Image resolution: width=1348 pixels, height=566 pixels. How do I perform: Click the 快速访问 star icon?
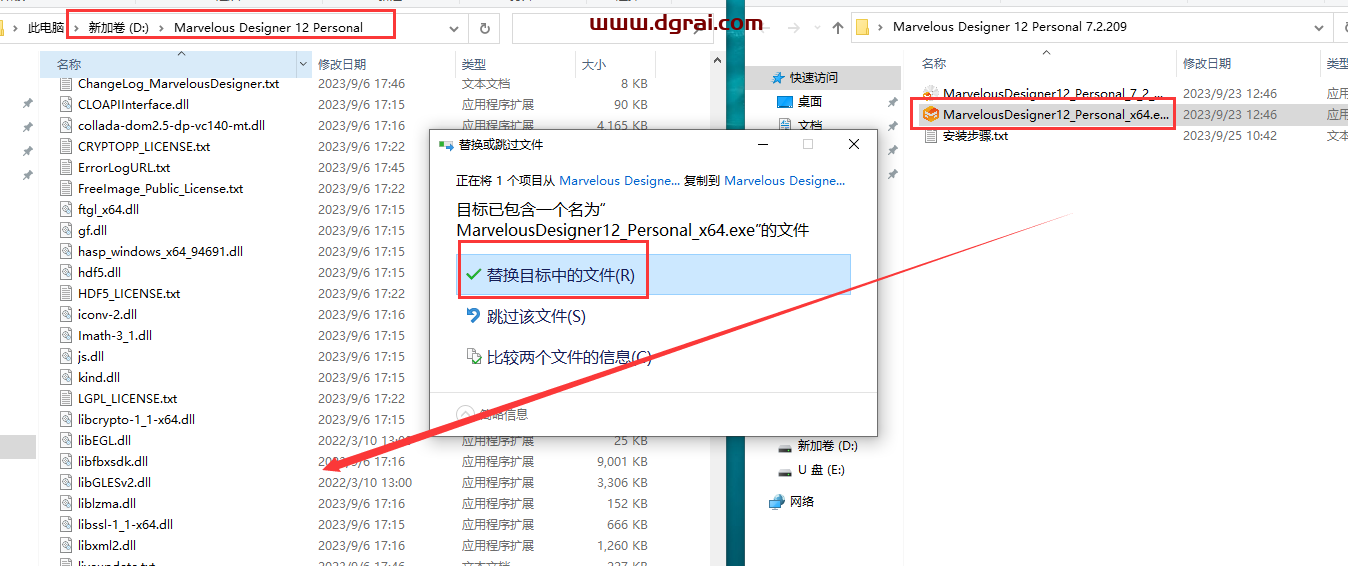776,77
